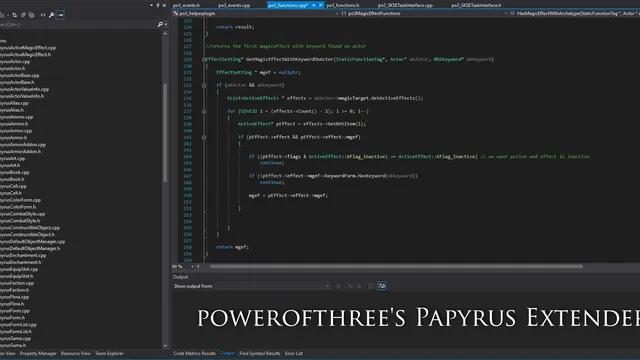Screen dimensions: 640x360
Task: Toggle the Preview Selected Items button
Action: (x=60, y=15)
